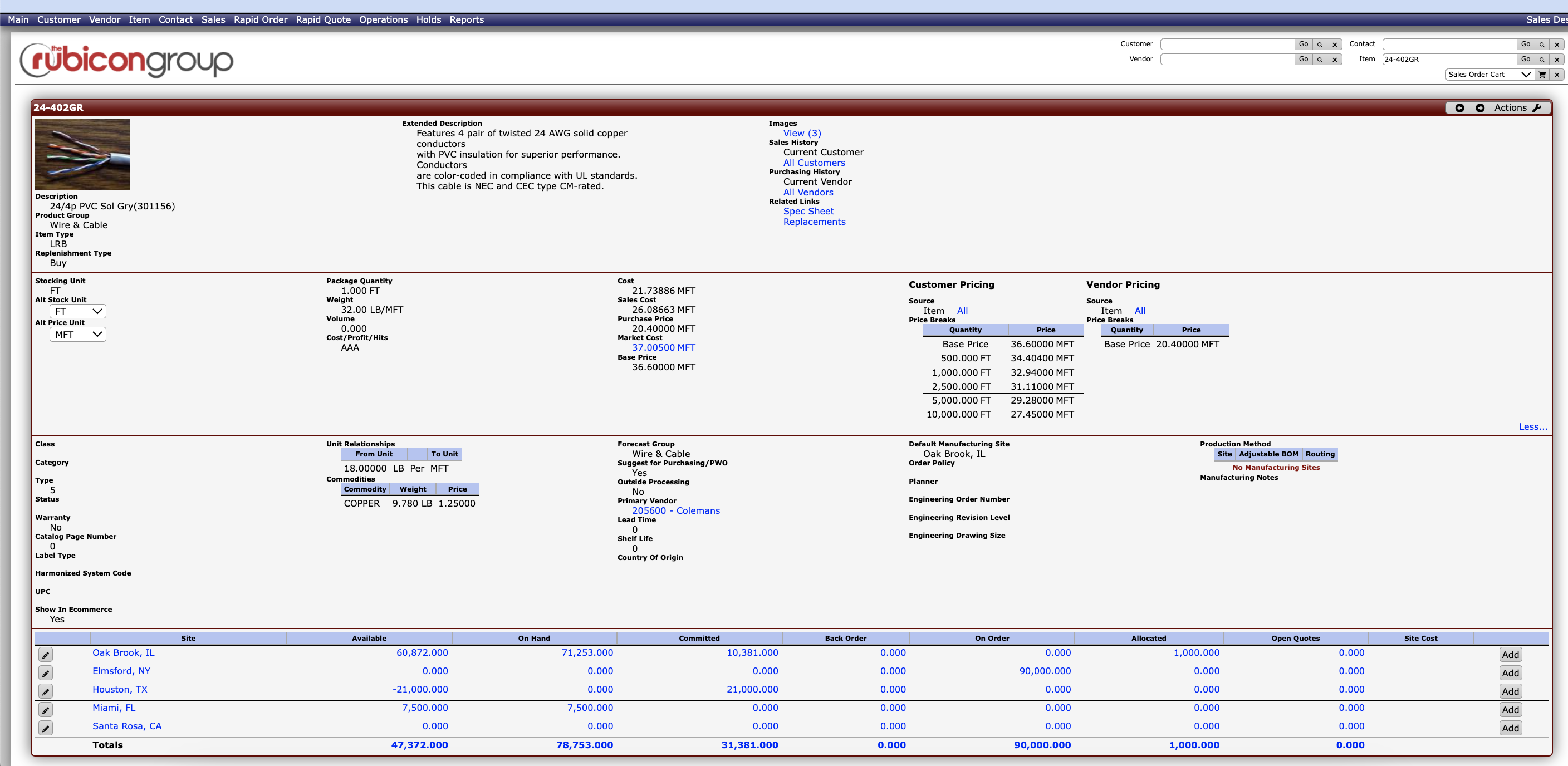This screenshot has width=1568, height=766.
Task: Click the Spec Sheet link under Related Links
Action: (808, 211)
